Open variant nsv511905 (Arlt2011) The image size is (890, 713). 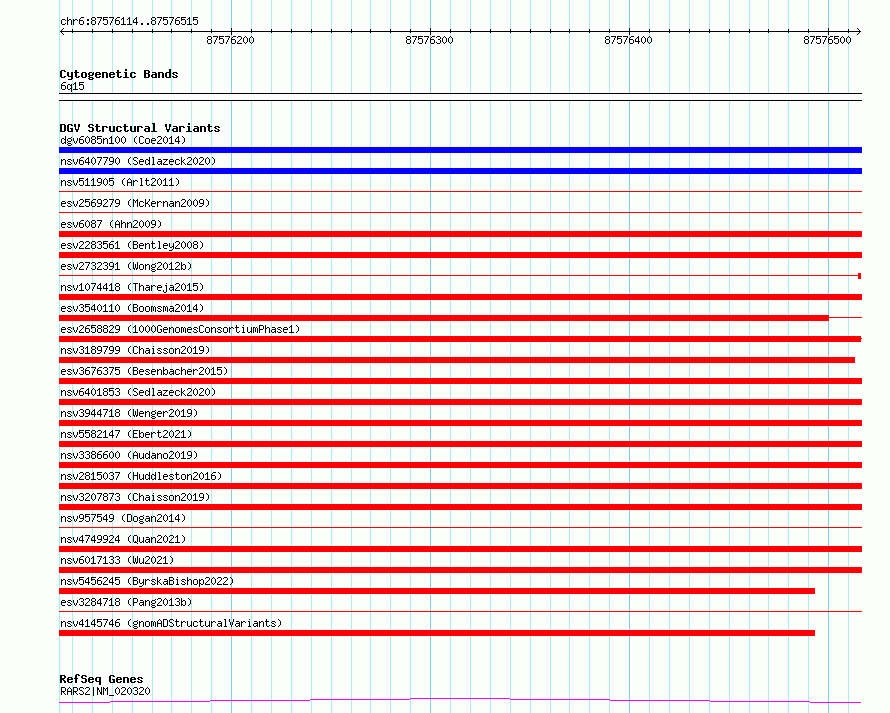[120, 182]
